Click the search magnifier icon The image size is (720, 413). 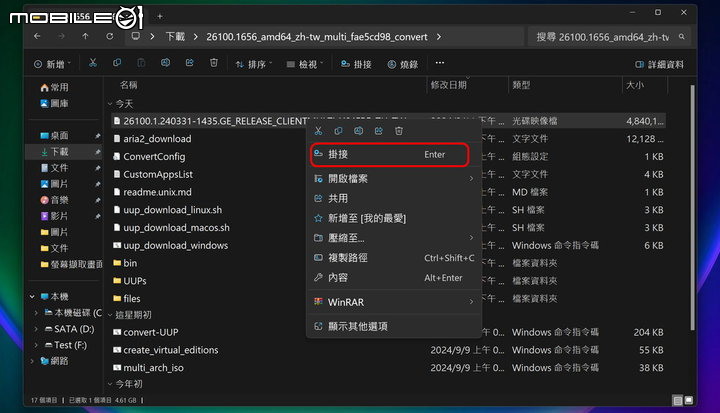[682, 36]
